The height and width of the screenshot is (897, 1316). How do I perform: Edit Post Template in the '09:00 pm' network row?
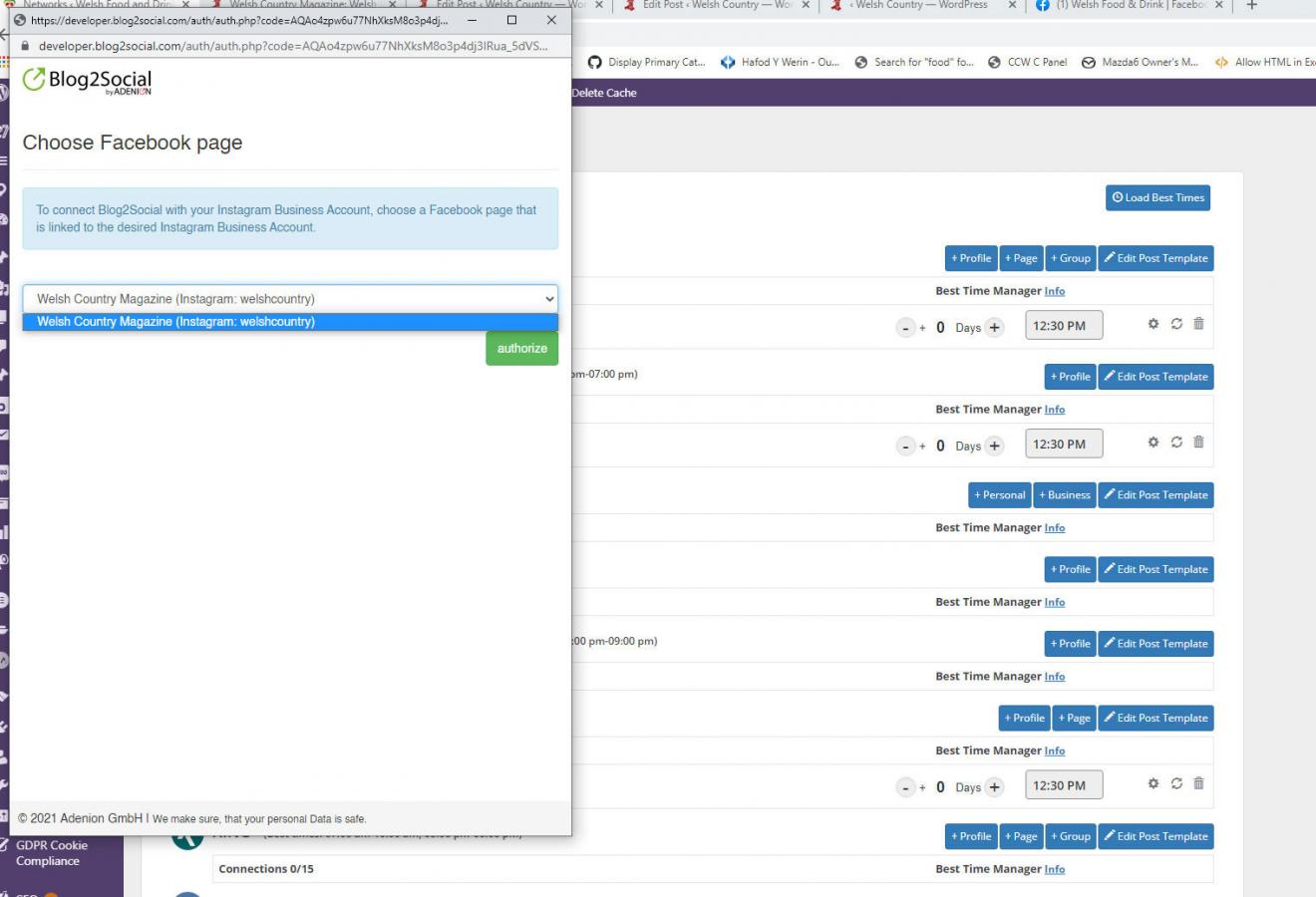click(1156, 644)
